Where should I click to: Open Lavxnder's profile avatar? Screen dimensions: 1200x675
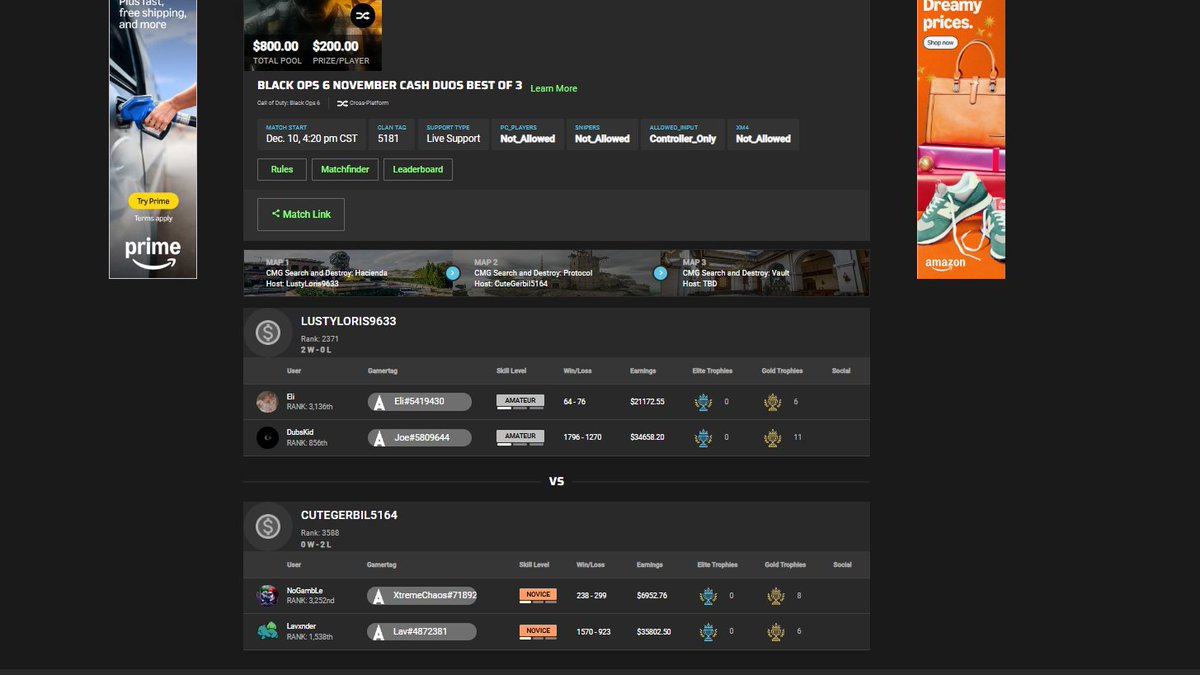[x=267, y=632]
